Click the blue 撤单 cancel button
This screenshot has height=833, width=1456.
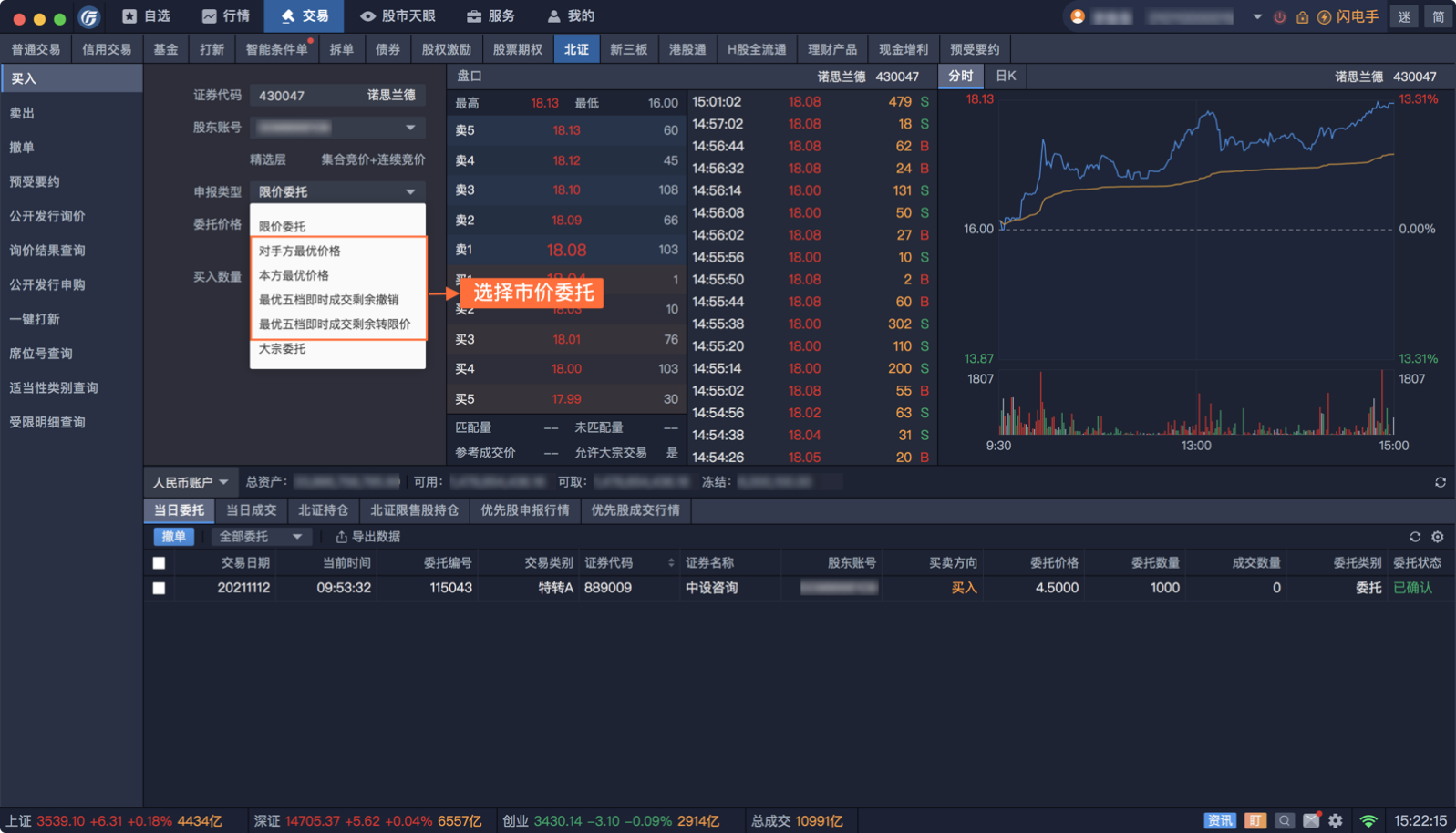click(x=173, y=537)
